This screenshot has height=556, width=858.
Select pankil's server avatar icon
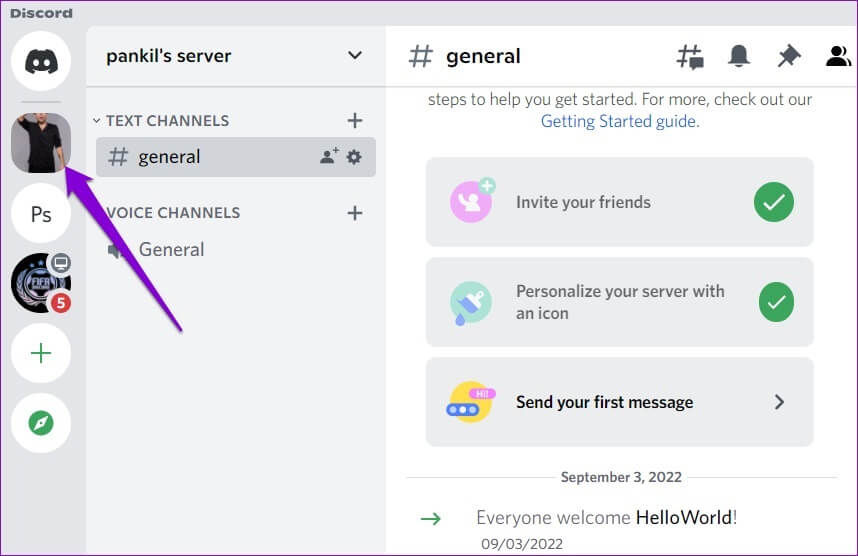[x=41, y=143]
